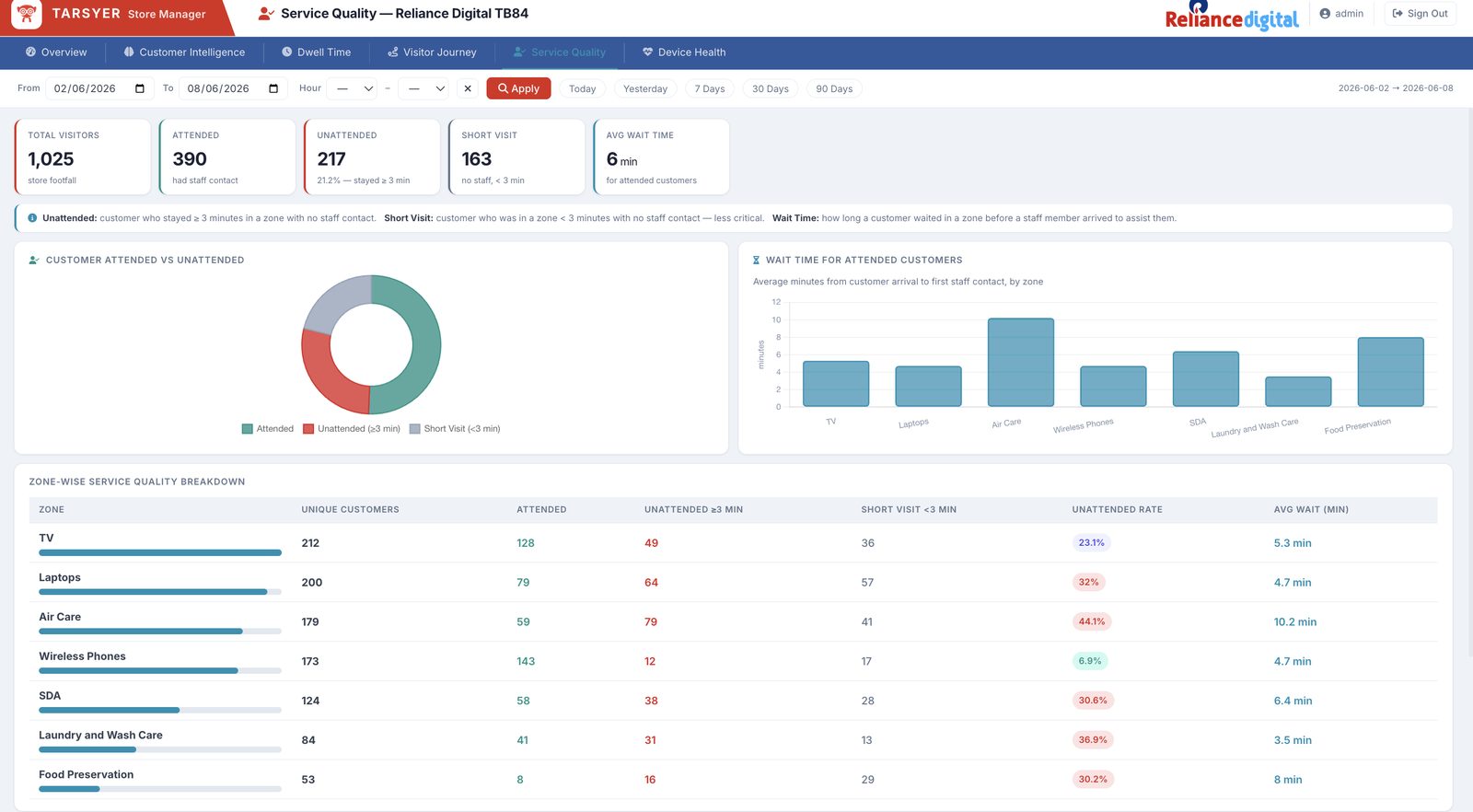Click the Unattended Rate column header
Image resolution: width=1473 pixels, height=812 pixels.
point(1117,510)
